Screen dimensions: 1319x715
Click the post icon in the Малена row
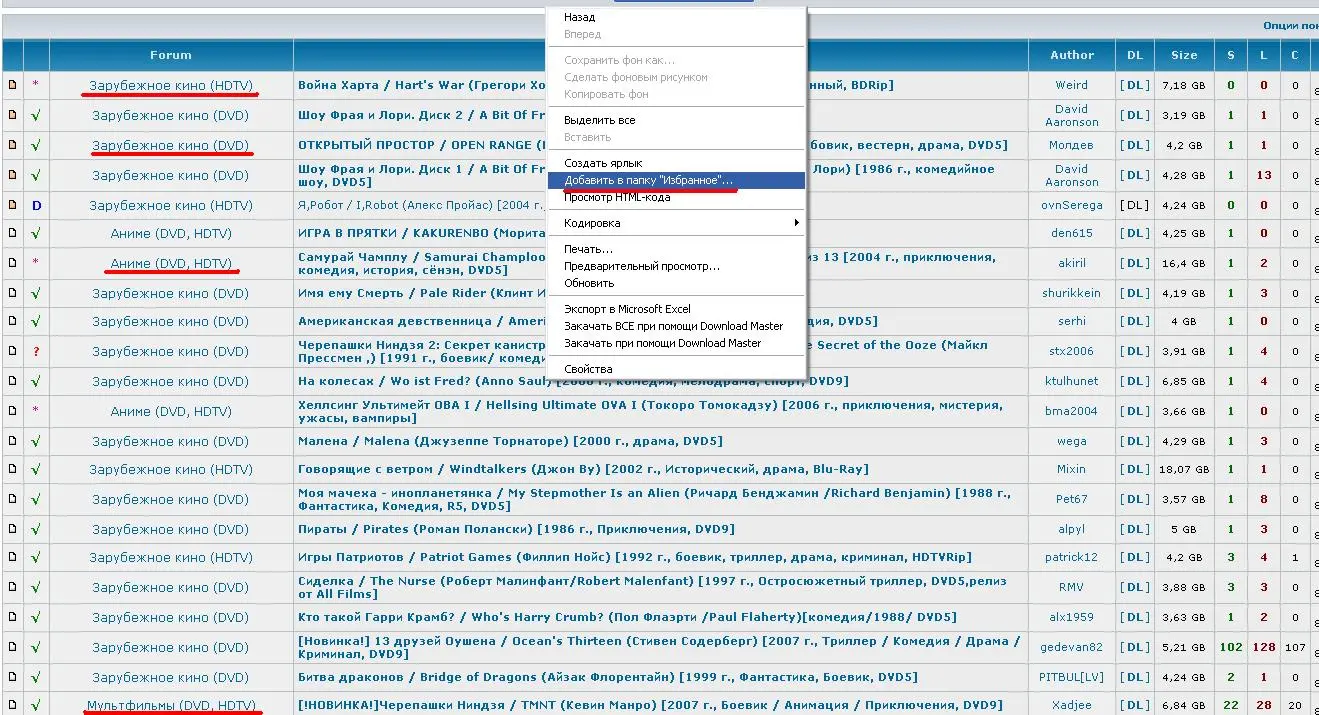tap(13, 441)
